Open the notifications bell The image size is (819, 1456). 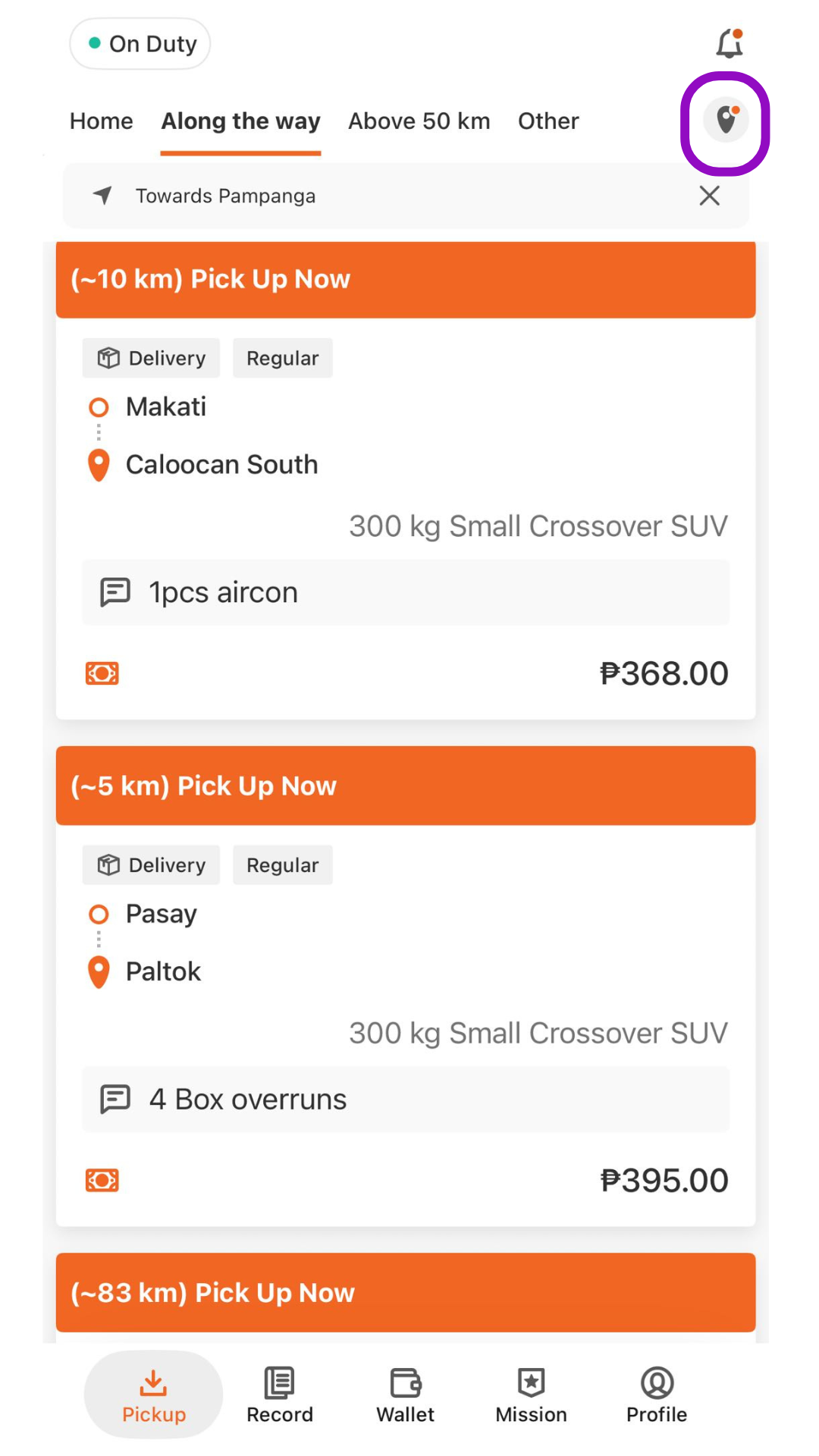point(730,43)
